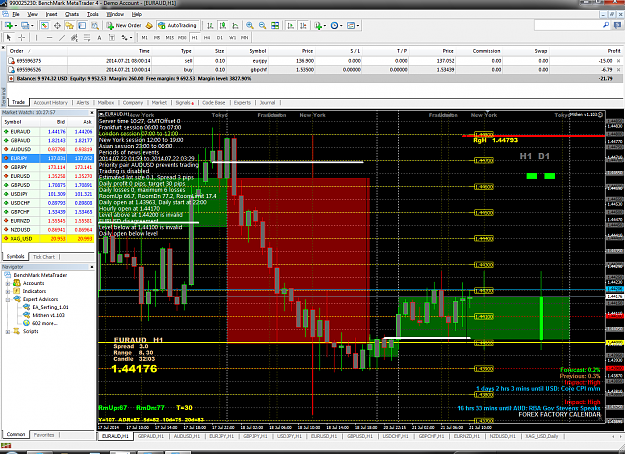Image resolution: width=625 pixels, height=454 pixels.
Task: Collapse the Expert Advisors node
Action: (x=8, y=299)
